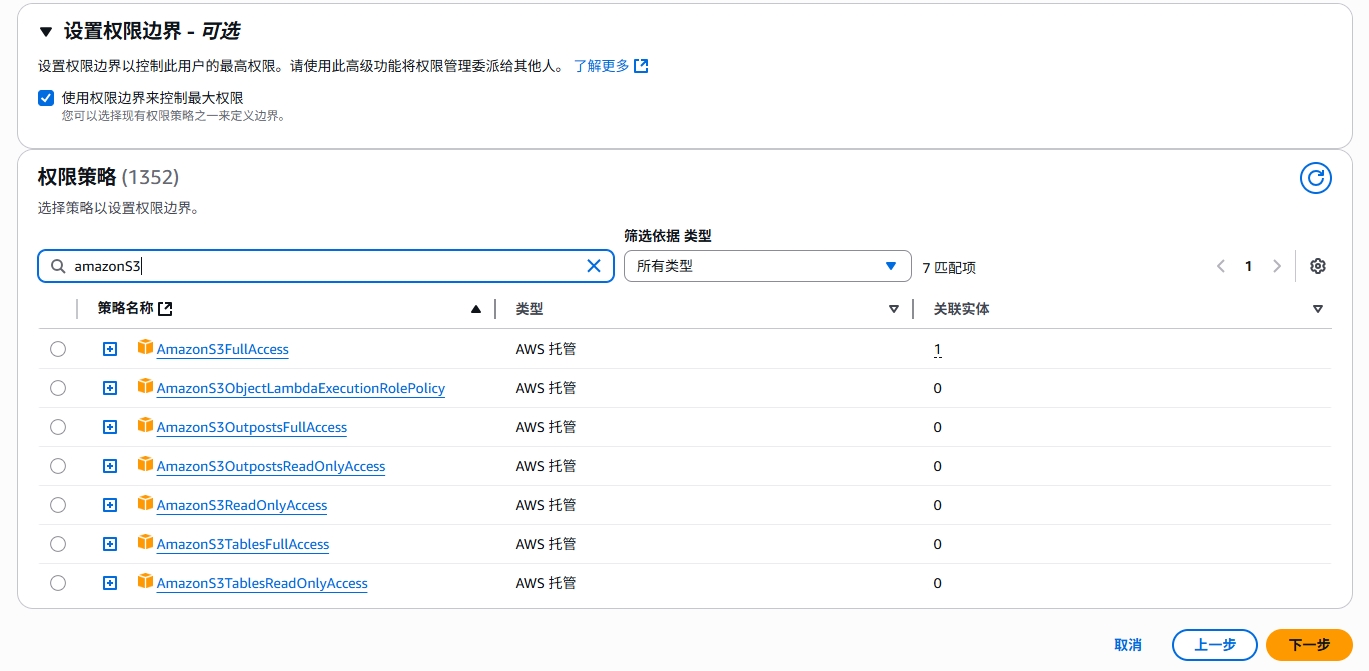Sort by 类型 column arrow

(x=894, y=309)
